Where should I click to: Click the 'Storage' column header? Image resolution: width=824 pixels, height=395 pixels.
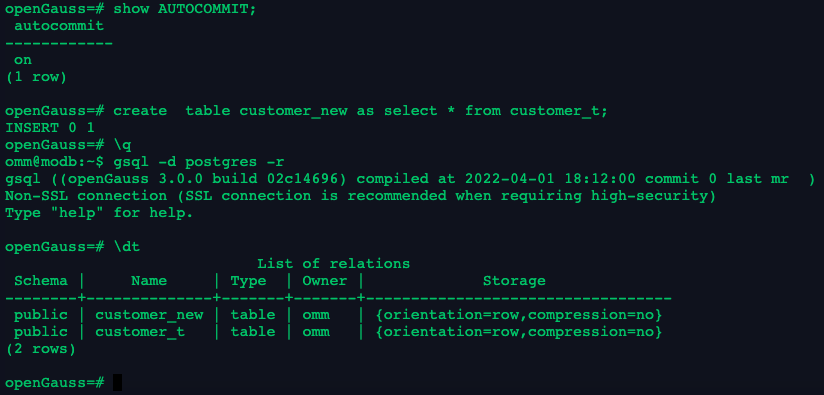(x=514, y=281)
